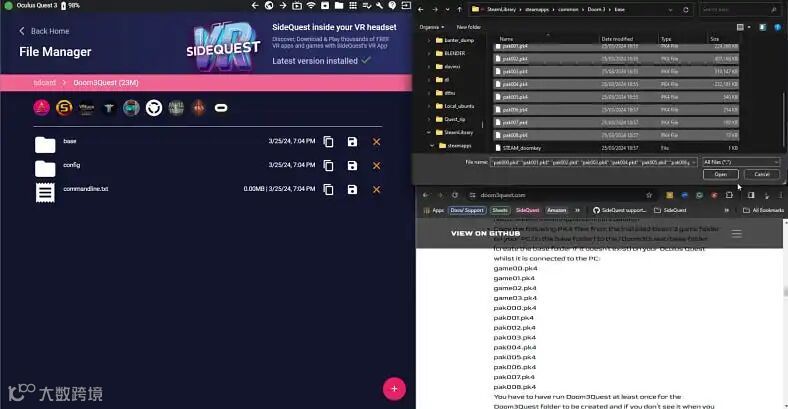Open the tasks checklist icon in SideQuest toolbar
Screen dimensions: 788x409
(367, 6)
